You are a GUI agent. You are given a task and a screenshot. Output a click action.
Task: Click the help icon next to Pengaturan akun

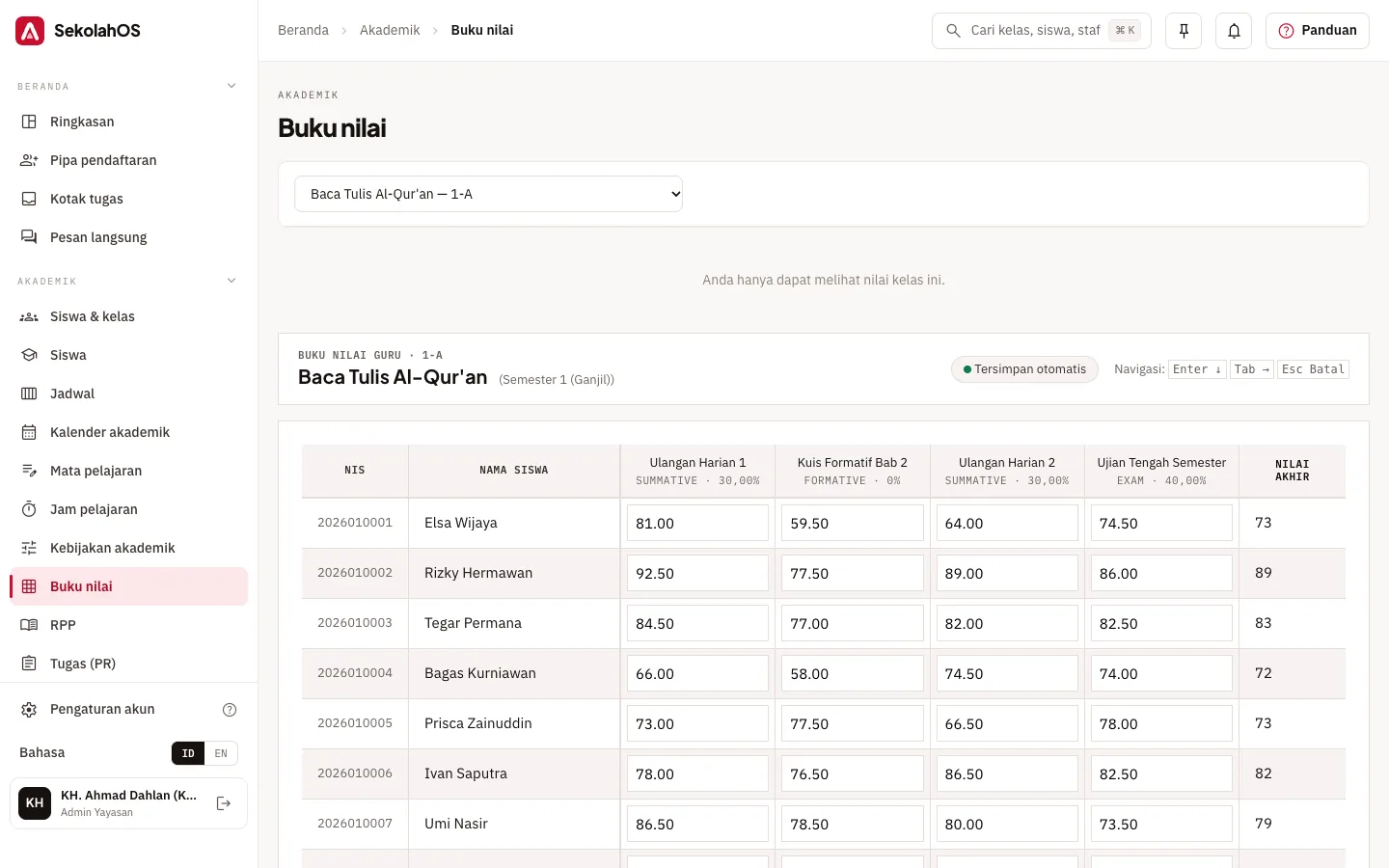tap(230, 710)
